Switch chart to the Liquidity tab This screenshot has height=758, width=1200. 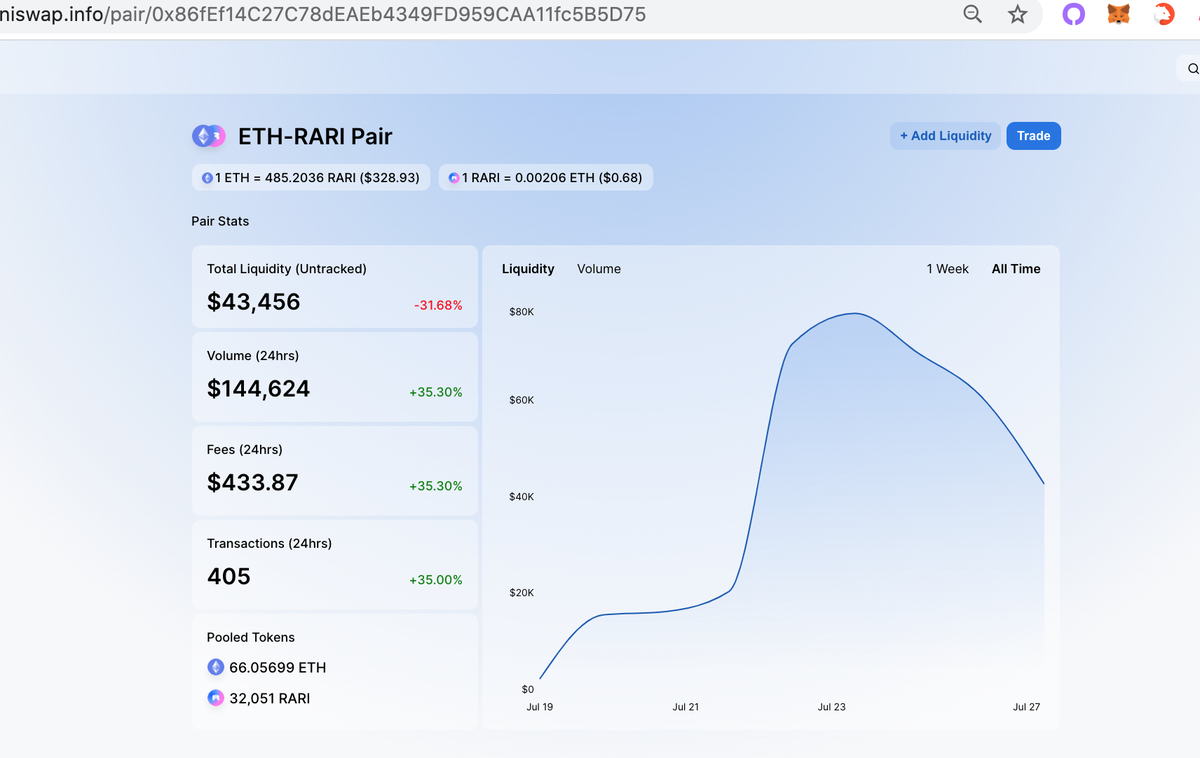click(528, 269)
